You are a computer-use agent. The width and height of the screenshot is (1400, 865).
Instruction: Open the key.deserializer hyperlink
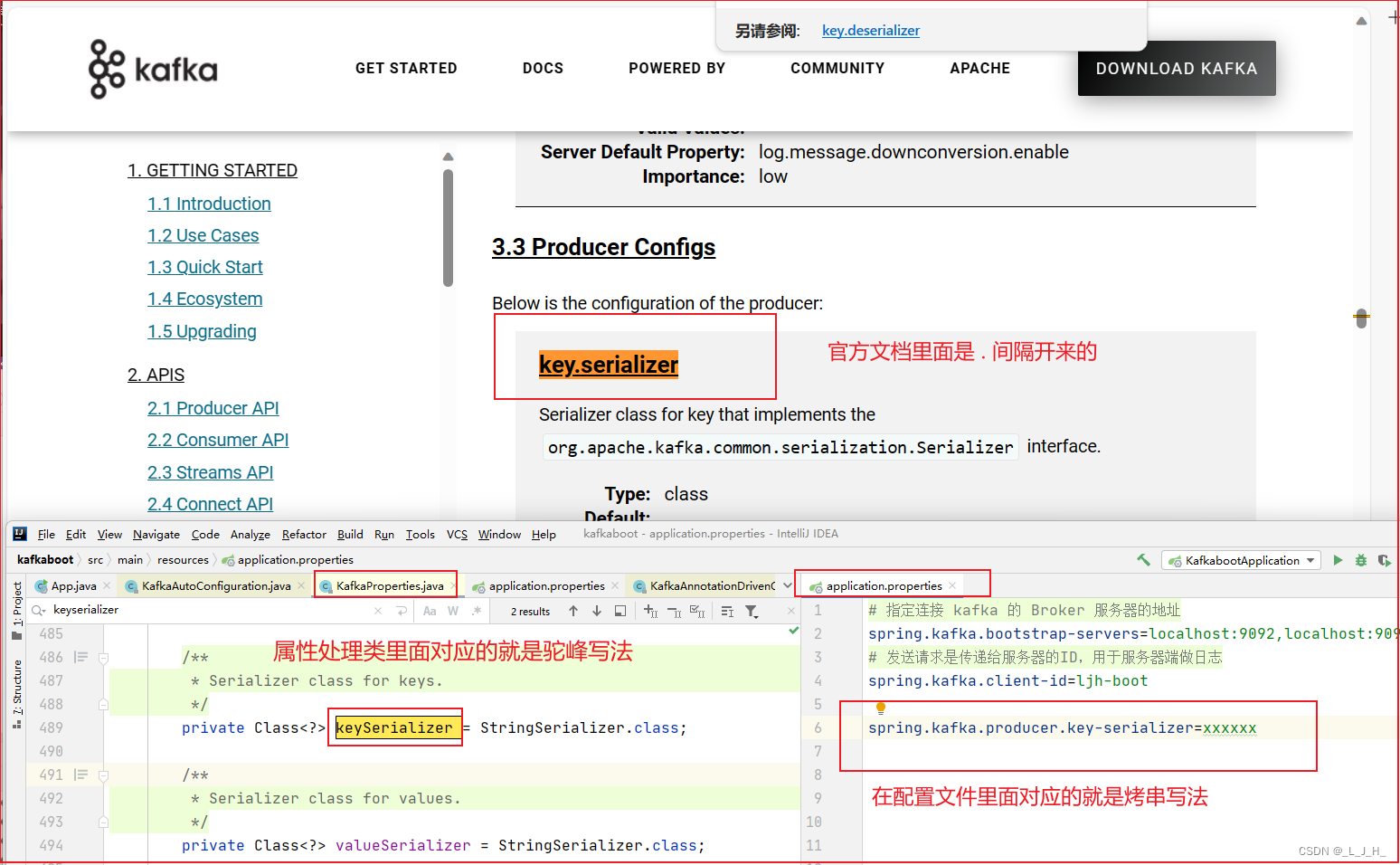tap(870, 30)
